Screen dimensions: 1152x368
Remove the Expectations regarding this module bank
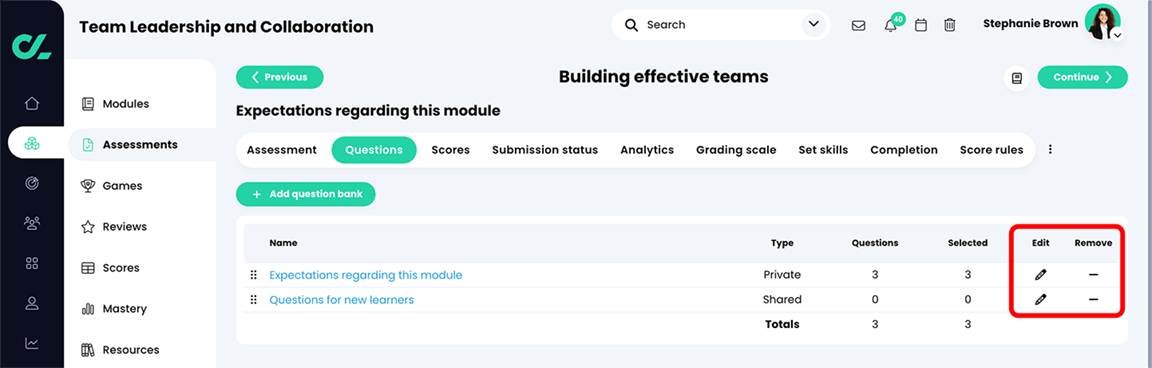pos(1093,275)
